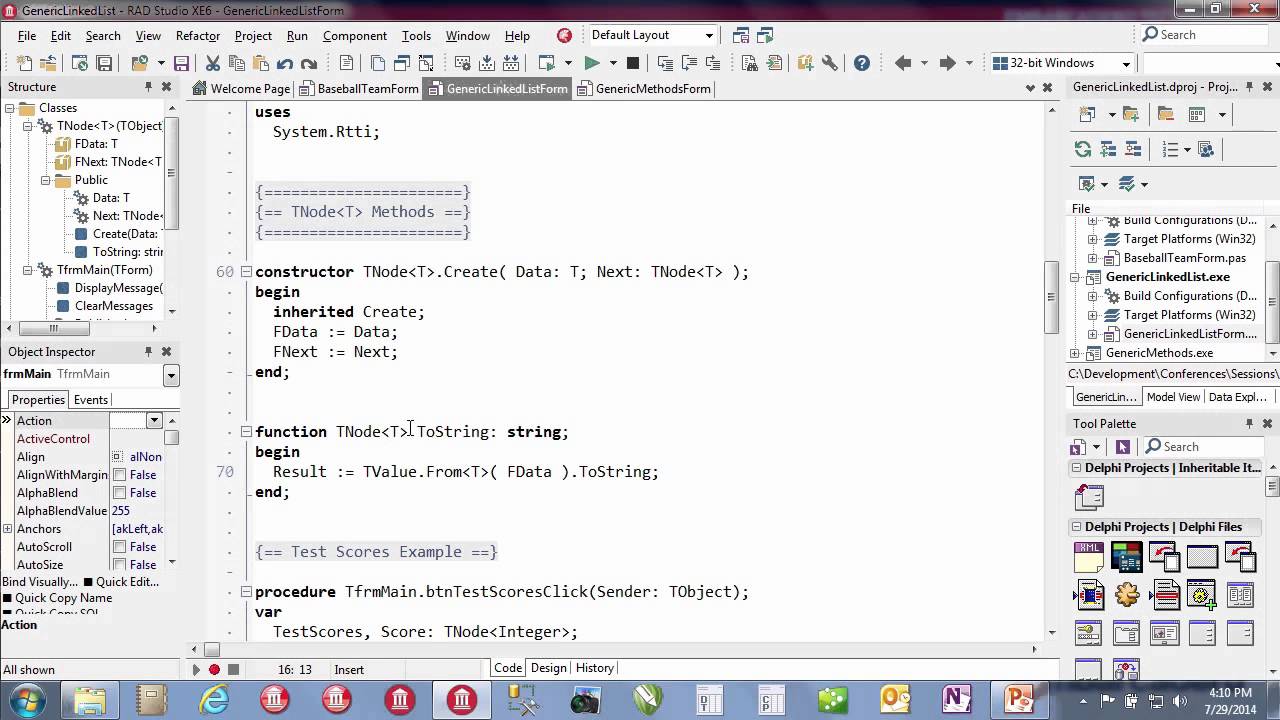Toggle the AutoScroll property checkbox

click(x=119, y=547)
